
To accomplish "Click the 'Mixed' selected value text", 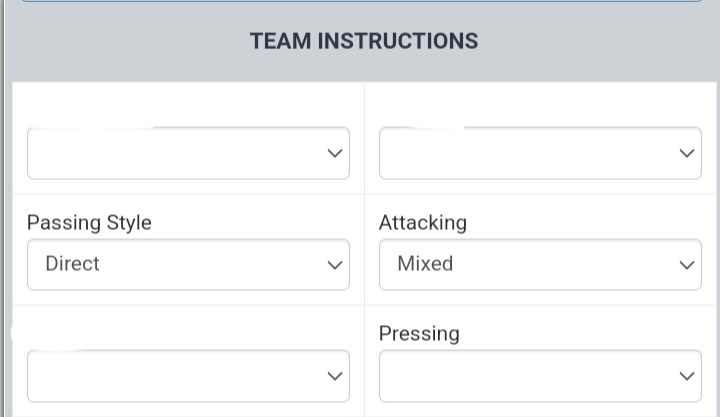I will click(x=425, y=264).
